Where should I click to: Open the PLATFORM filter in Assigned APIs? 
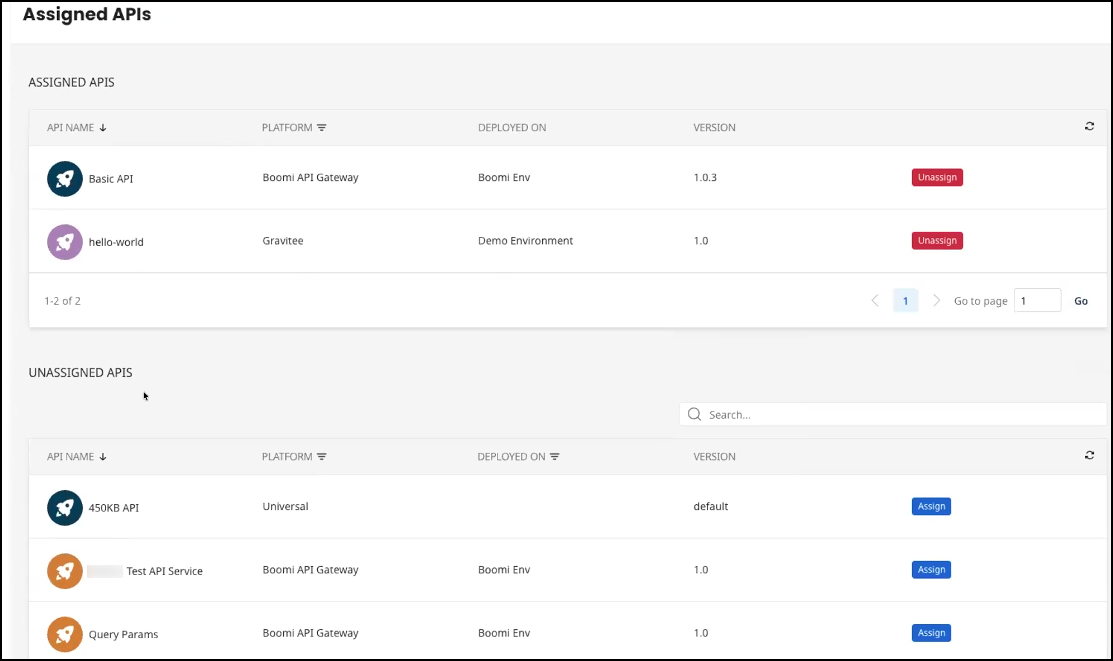[x=322, y=127]
